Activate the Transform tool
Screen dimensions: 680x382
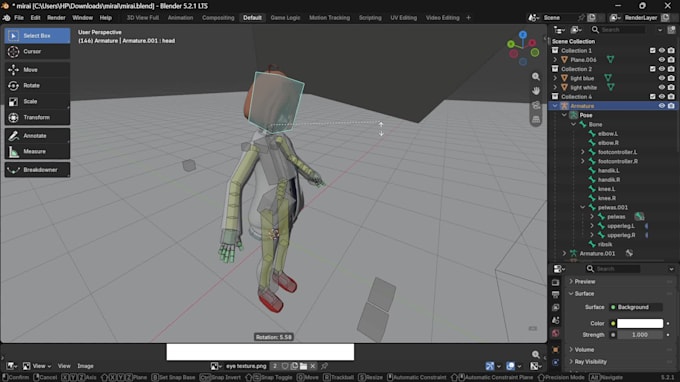point(37,117)
